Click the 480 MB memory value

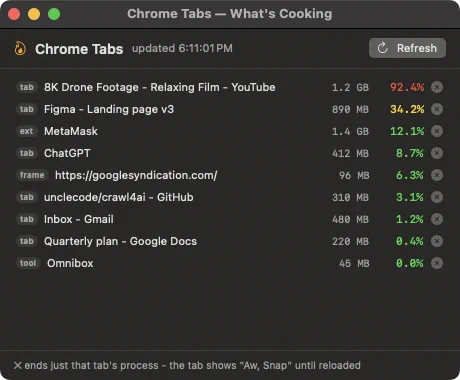[350, 219]
